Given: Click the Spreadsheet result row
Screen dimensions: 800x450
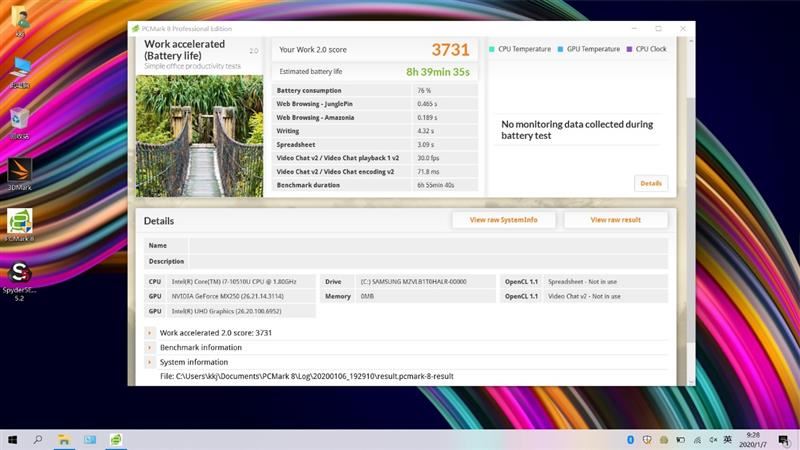Looking at the screenshot, I should [375, 144].
